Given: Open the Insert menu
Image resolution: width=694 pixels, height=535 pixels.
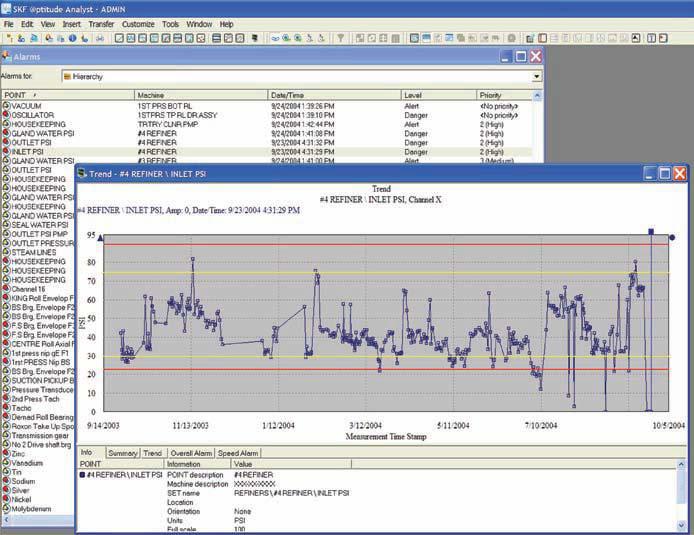Looking at the screenshot, I should click(72, 24).
